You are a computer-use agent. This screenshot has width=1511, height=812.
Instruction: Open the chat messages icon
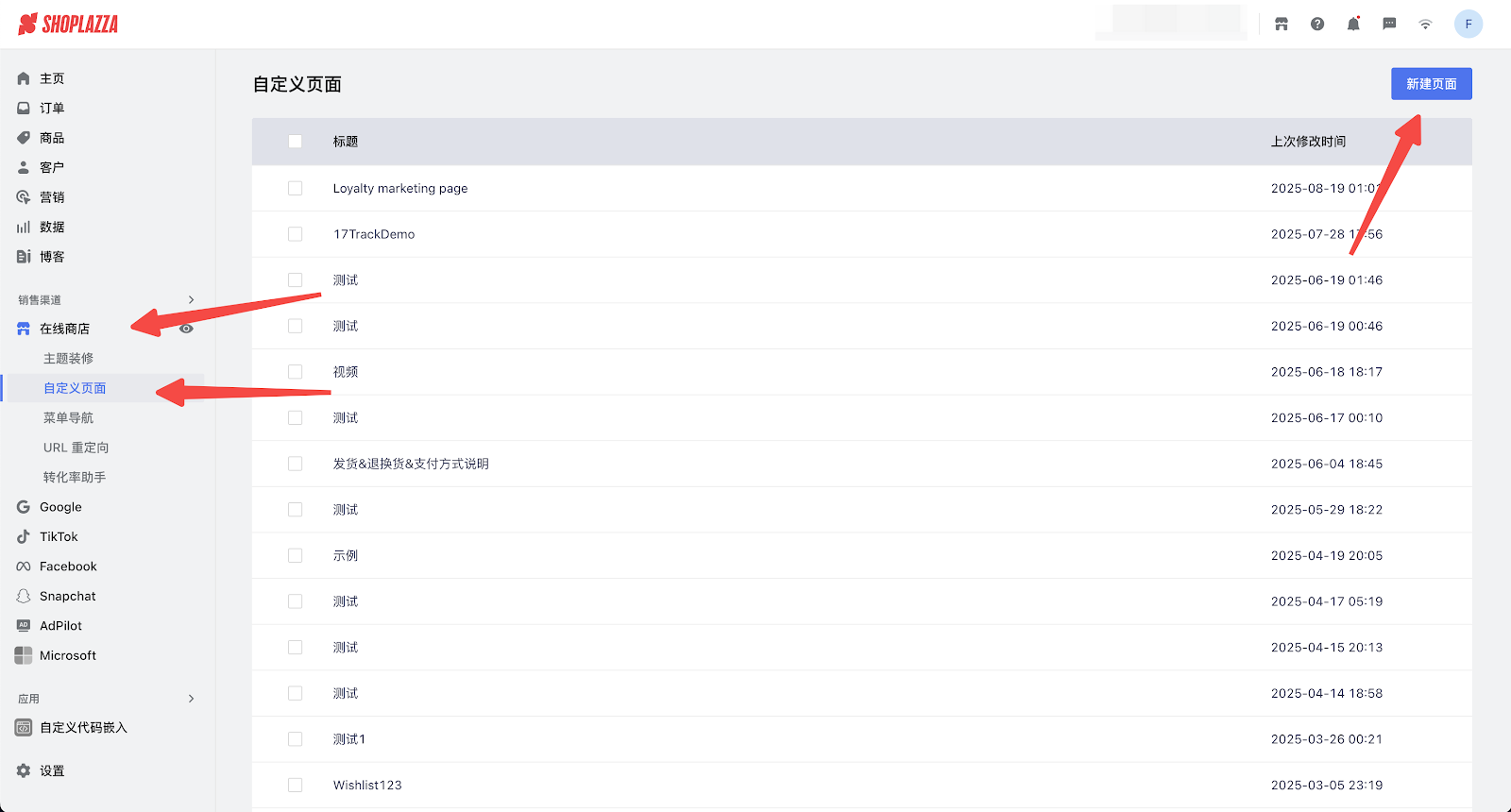(x=1389, y=25)
